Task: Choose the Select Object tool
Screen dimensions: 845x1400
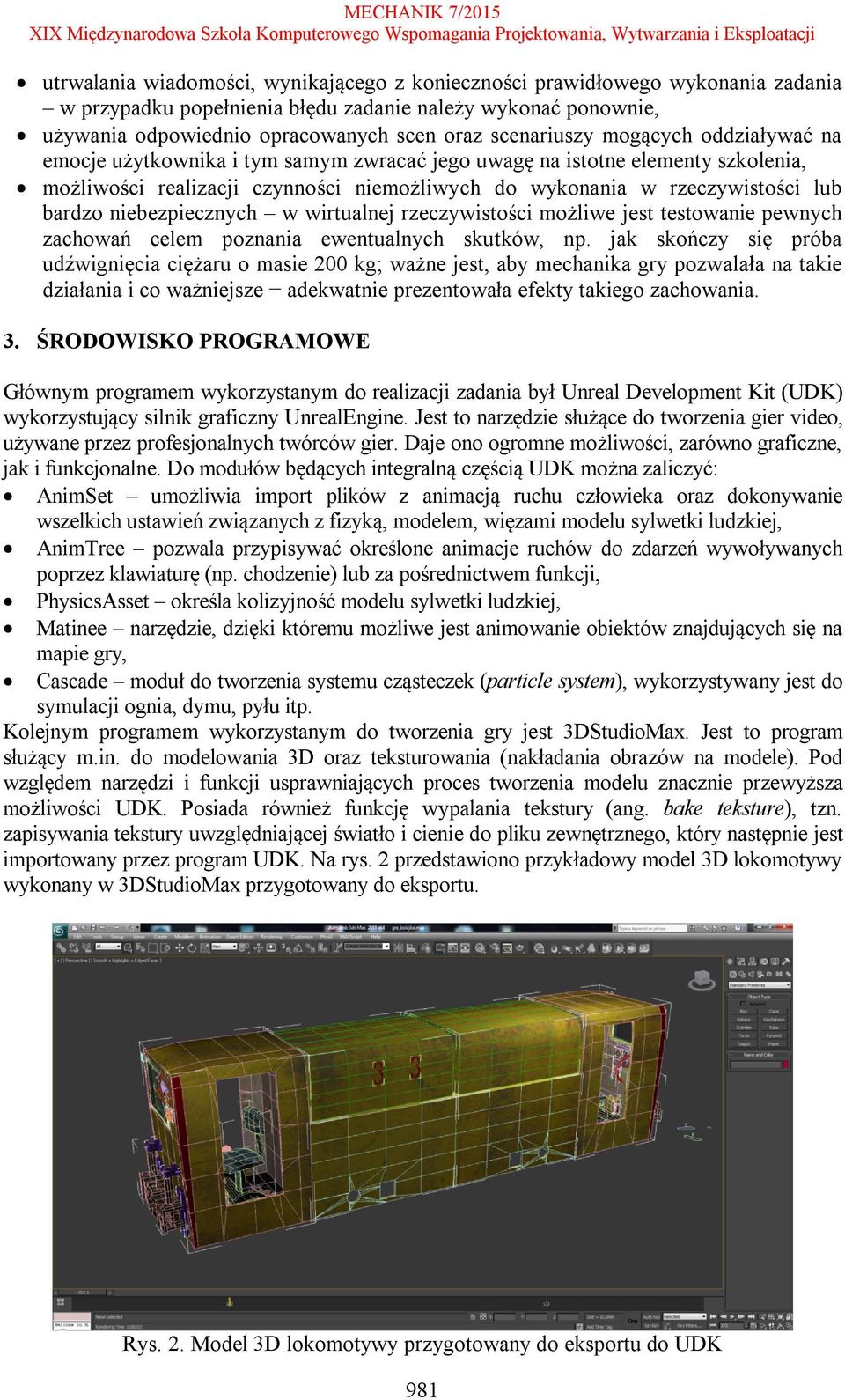Action: [129, 947]
